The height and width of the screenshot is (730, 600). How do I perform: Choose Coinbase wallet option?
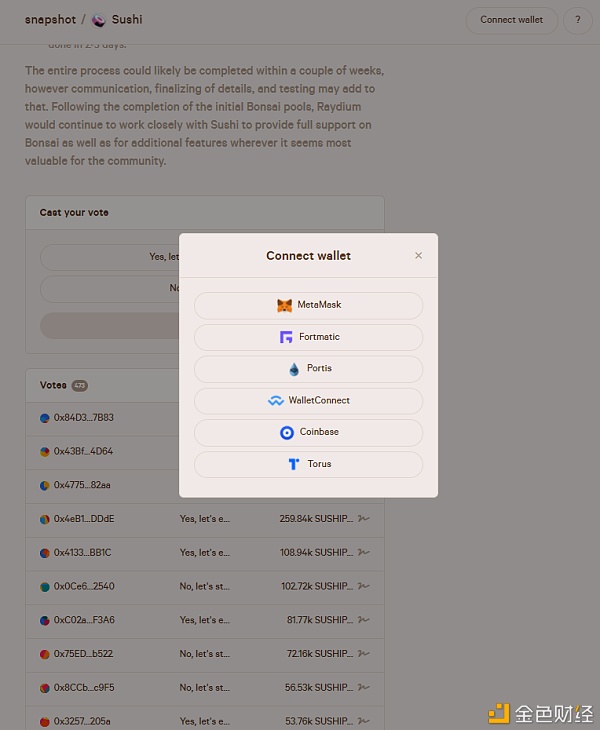click(308, 433)
